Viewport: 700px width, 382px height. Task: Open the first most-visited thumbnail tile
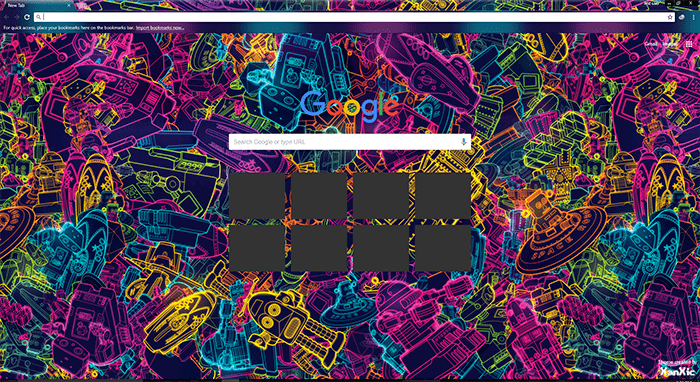point(257,195)
